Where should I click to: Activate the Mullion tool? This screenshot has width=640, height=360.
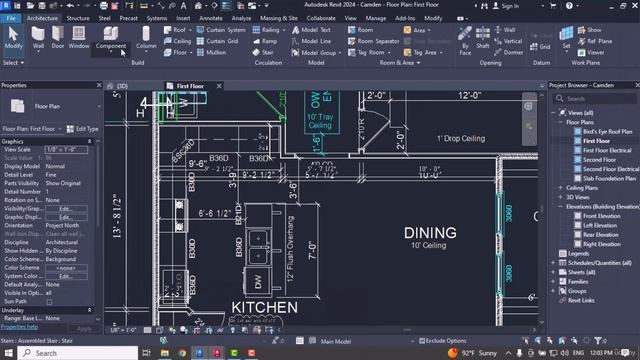click(211, 52)
